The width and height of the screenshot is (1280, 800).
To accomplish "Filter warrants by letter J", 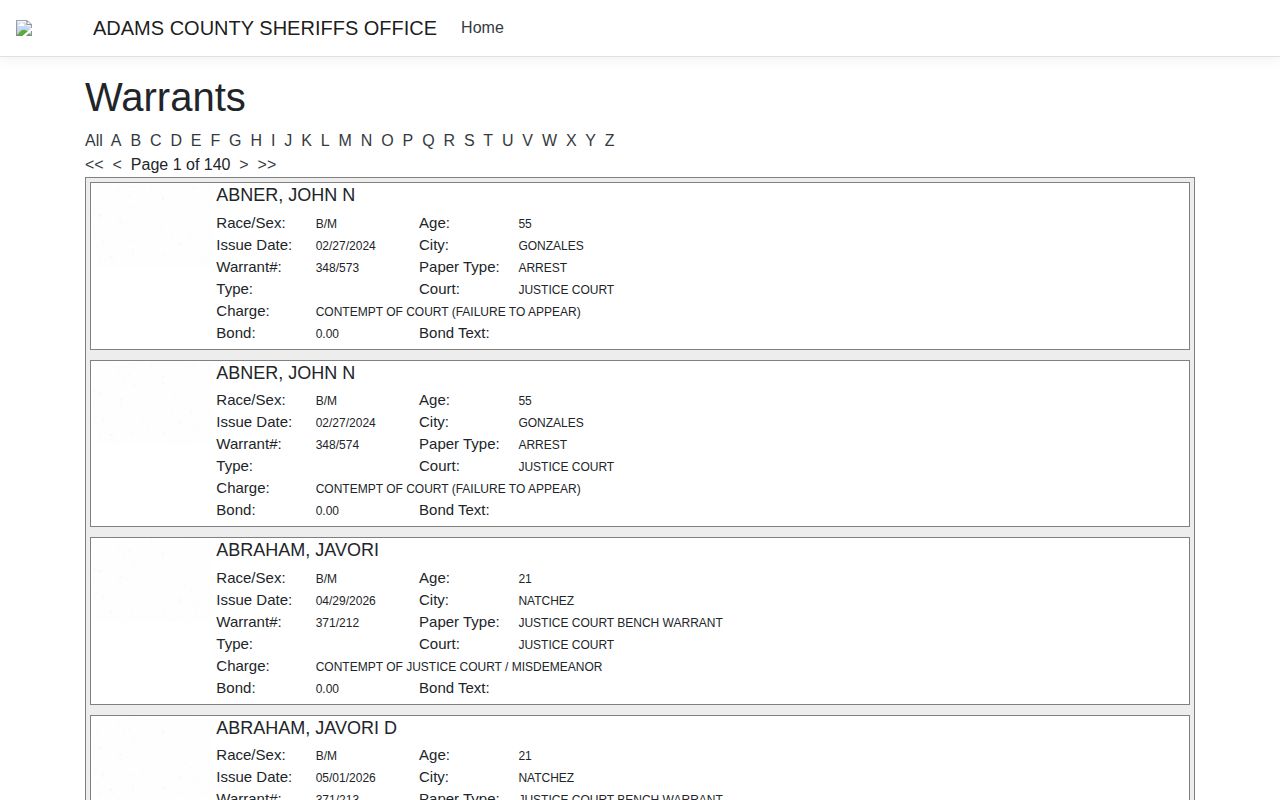I will coord(288,141).
